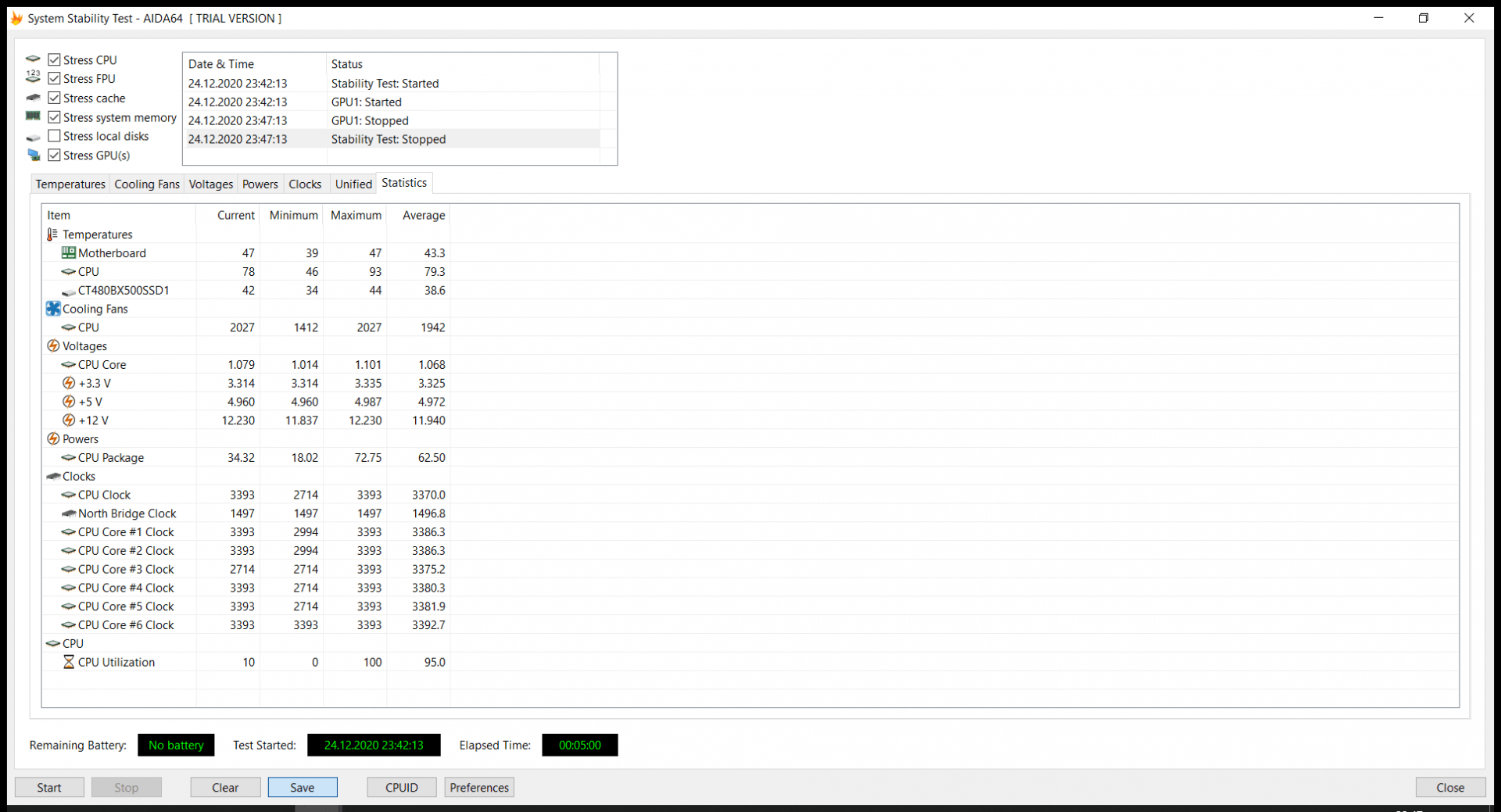Click the 123 icon beside Stress FPU
This screenshot has width=1501, height=812.
(x=33, y=77)
